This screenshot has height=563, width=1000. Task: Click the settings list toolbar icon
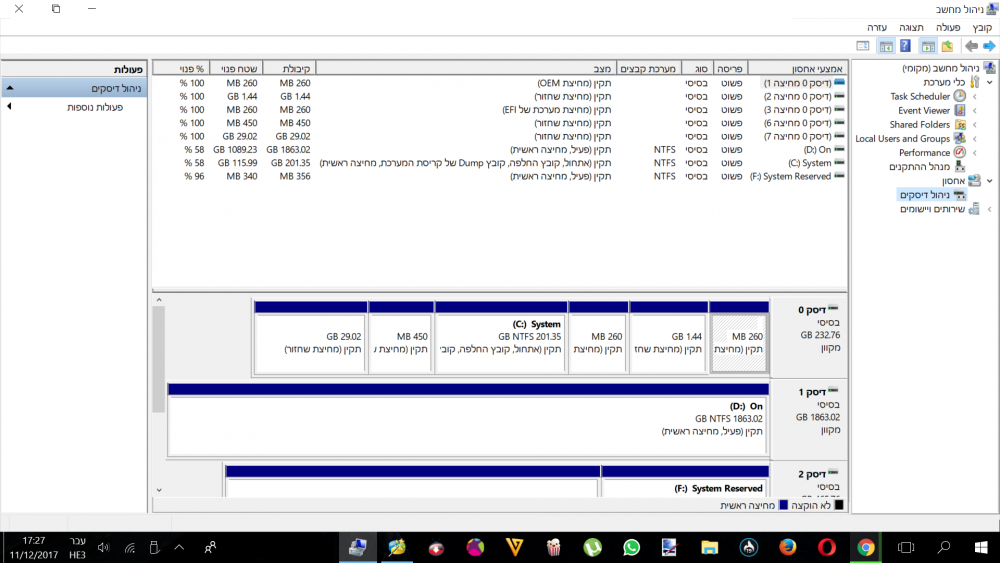(863, 46)
